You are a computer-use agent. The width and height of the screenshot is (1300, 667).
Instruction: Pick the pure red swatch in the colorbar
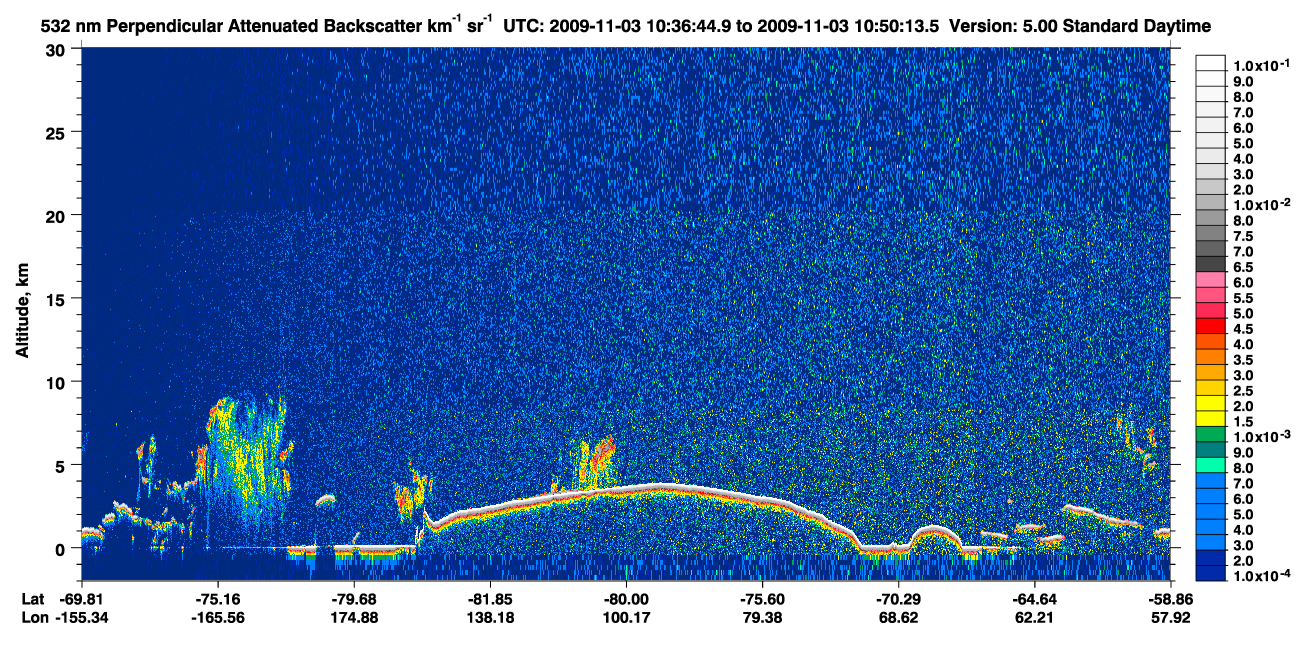1211,325
